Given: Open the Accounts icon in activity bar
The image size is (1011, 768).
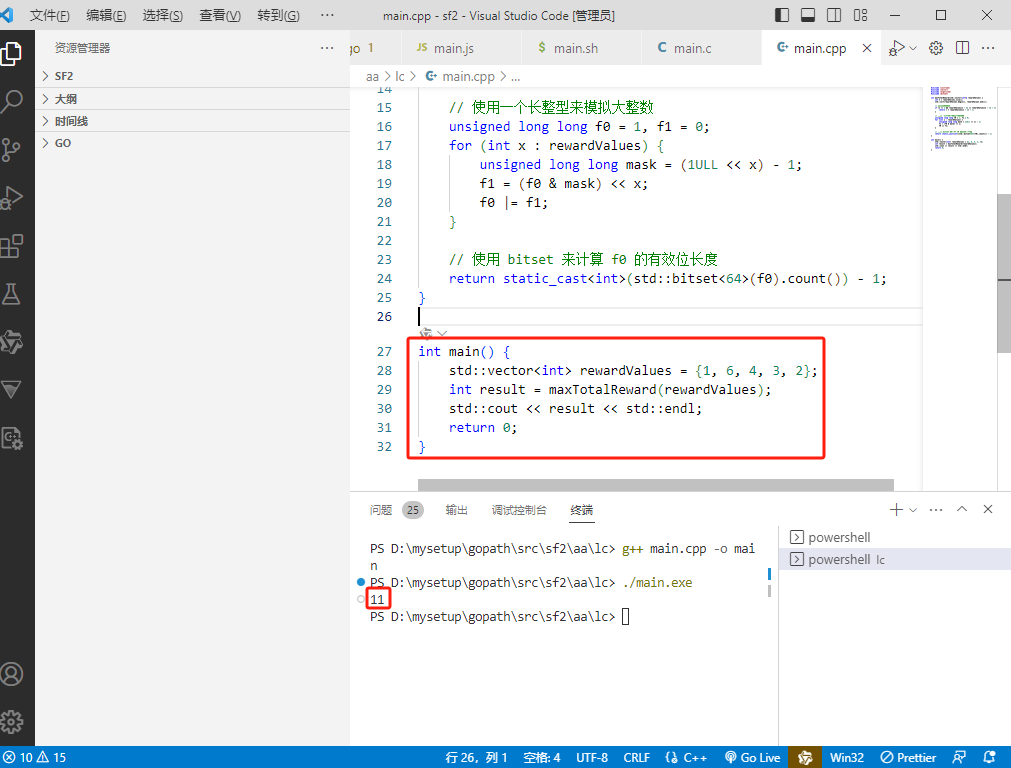Looking at the screenshot, I should [12, 674].
